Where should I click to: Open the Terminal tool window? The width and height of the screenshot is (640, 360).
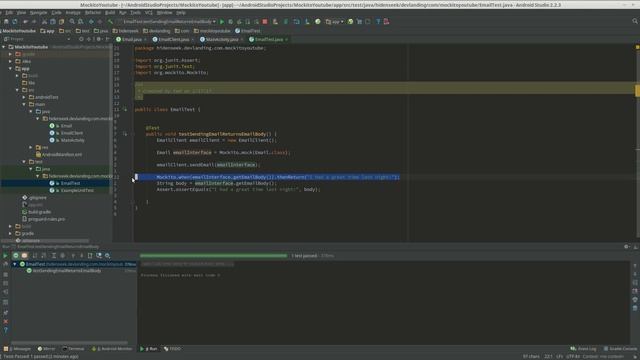pyautogui.click(x=73, y=349)
